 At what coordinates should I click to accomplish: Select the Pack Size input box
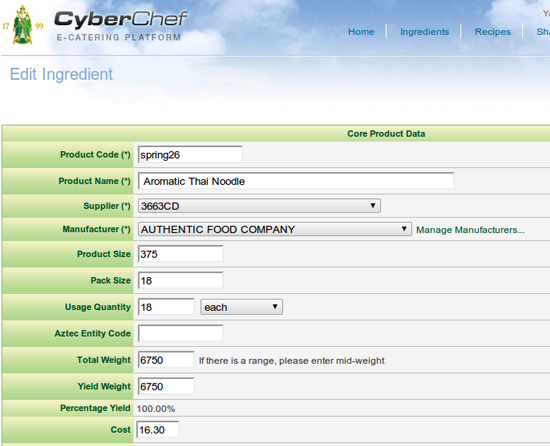180,281
